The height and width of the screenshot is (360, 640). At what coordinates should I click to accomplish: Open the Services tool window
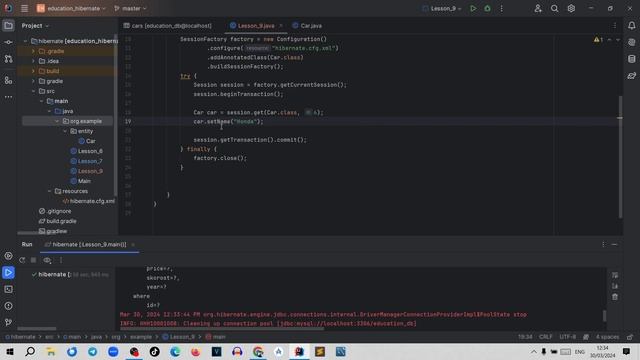8,256
